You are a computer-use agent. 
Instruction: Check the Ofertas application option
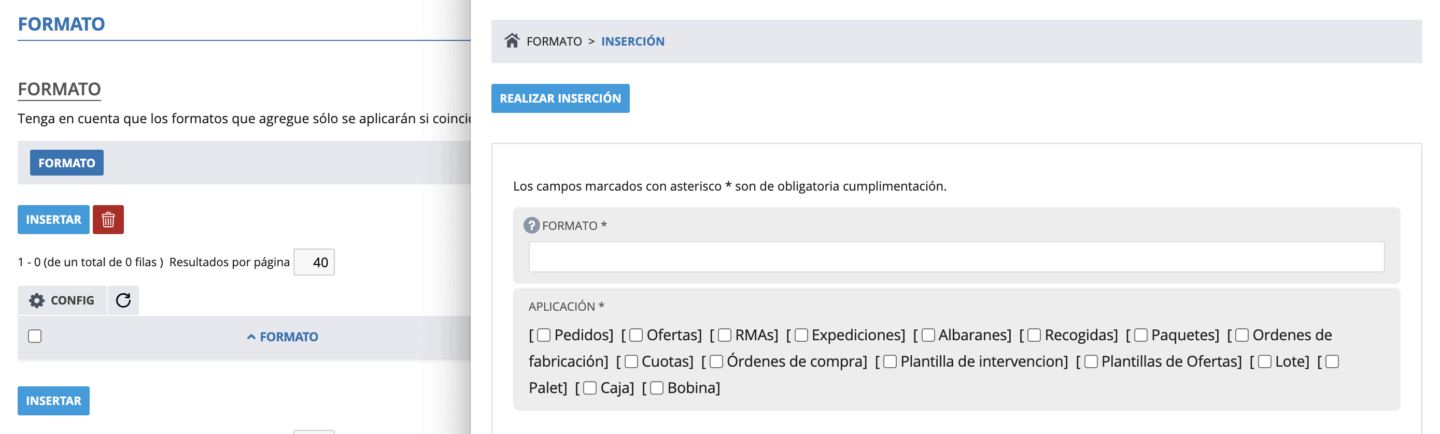(636, 335)
